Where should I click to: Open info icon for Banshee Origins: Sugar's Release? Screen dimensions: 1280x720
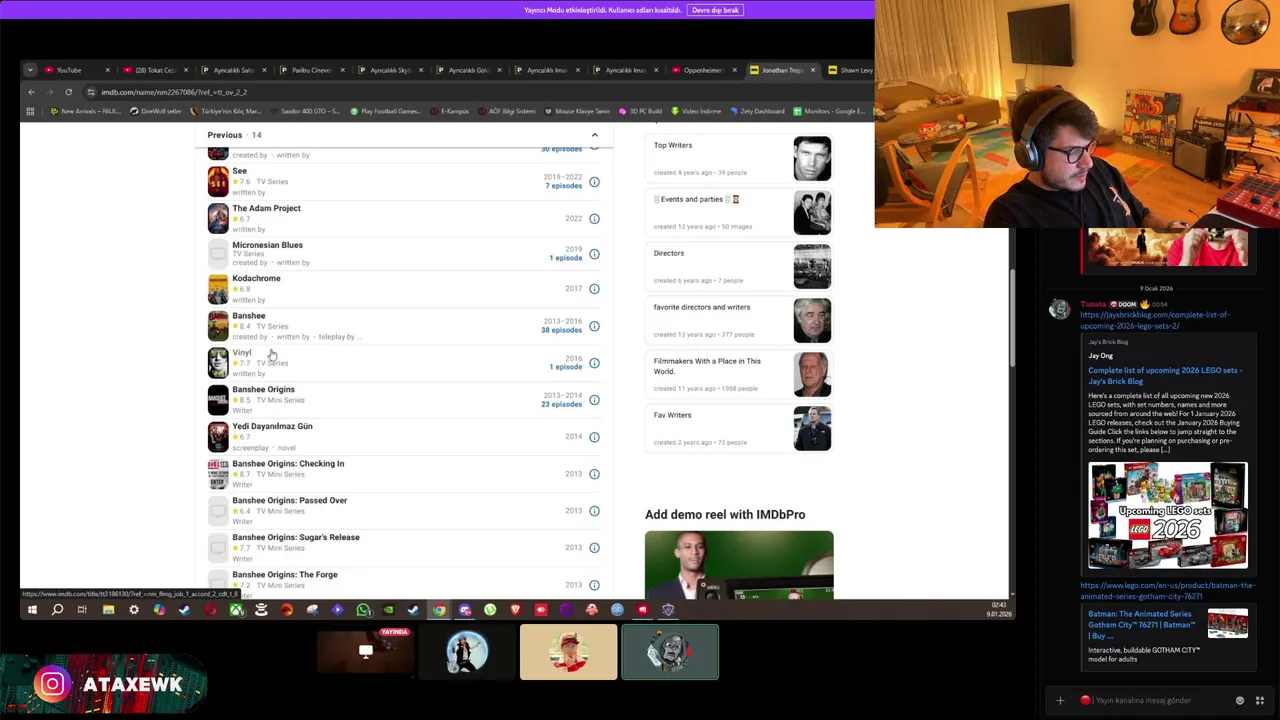(594, 548)
